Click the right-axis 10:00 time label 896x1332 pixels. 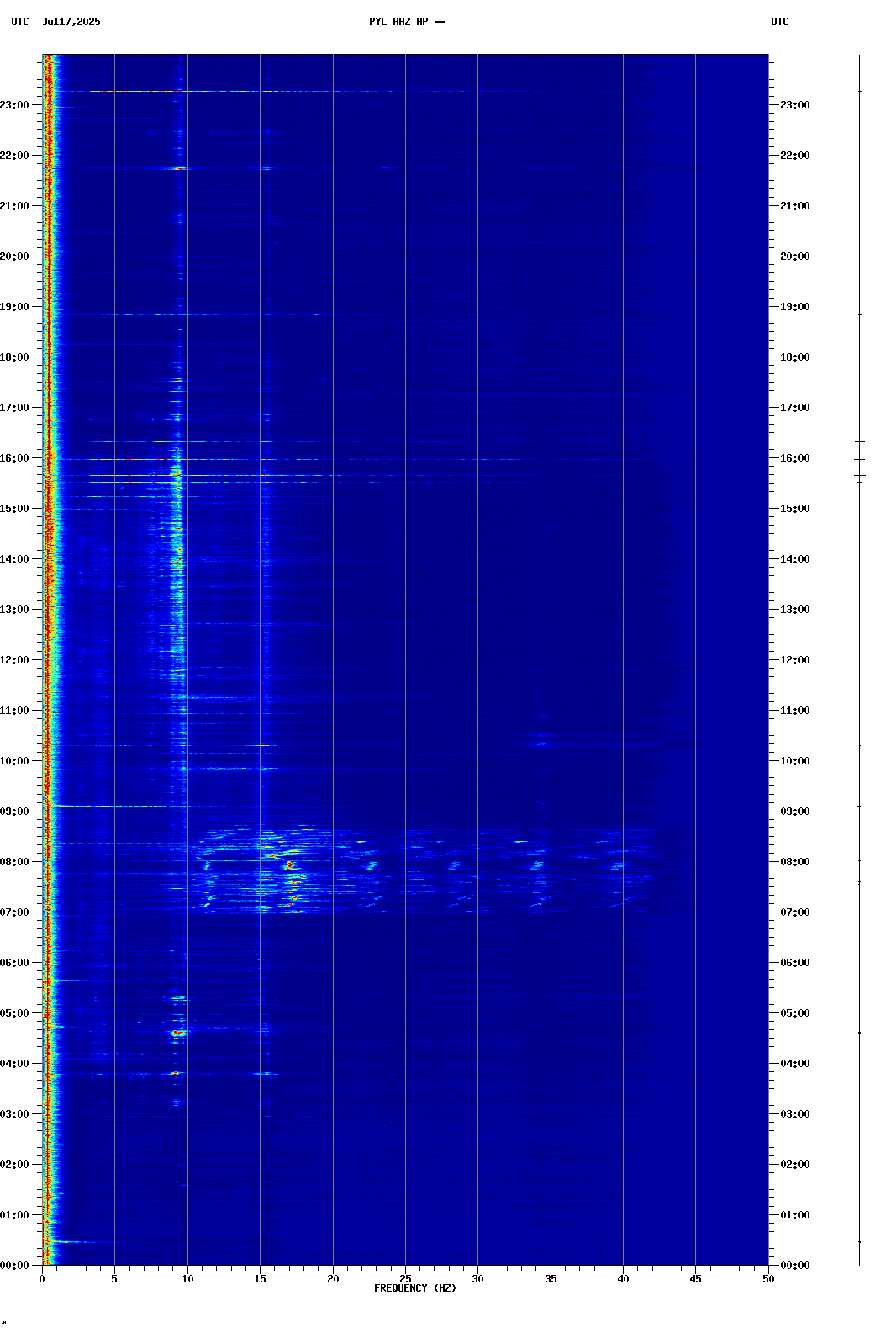coord(795,761)
